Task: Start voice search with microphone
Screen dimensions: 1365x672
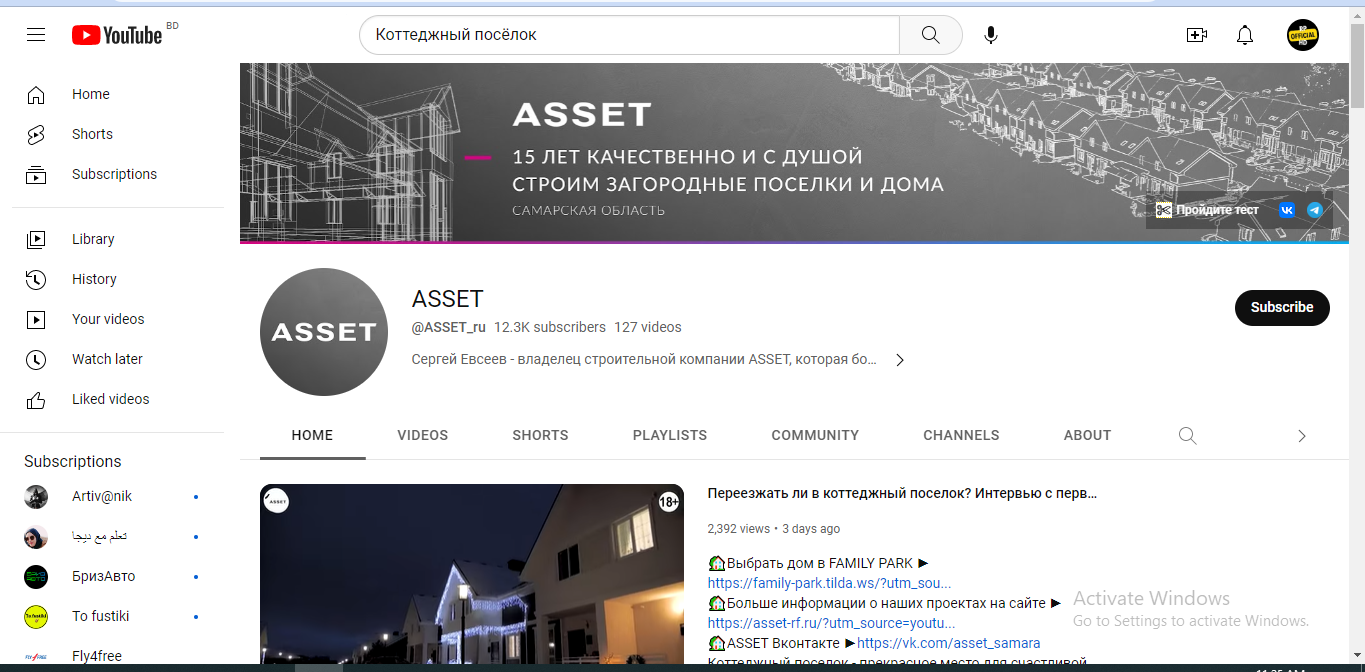Action: point(990,35)
